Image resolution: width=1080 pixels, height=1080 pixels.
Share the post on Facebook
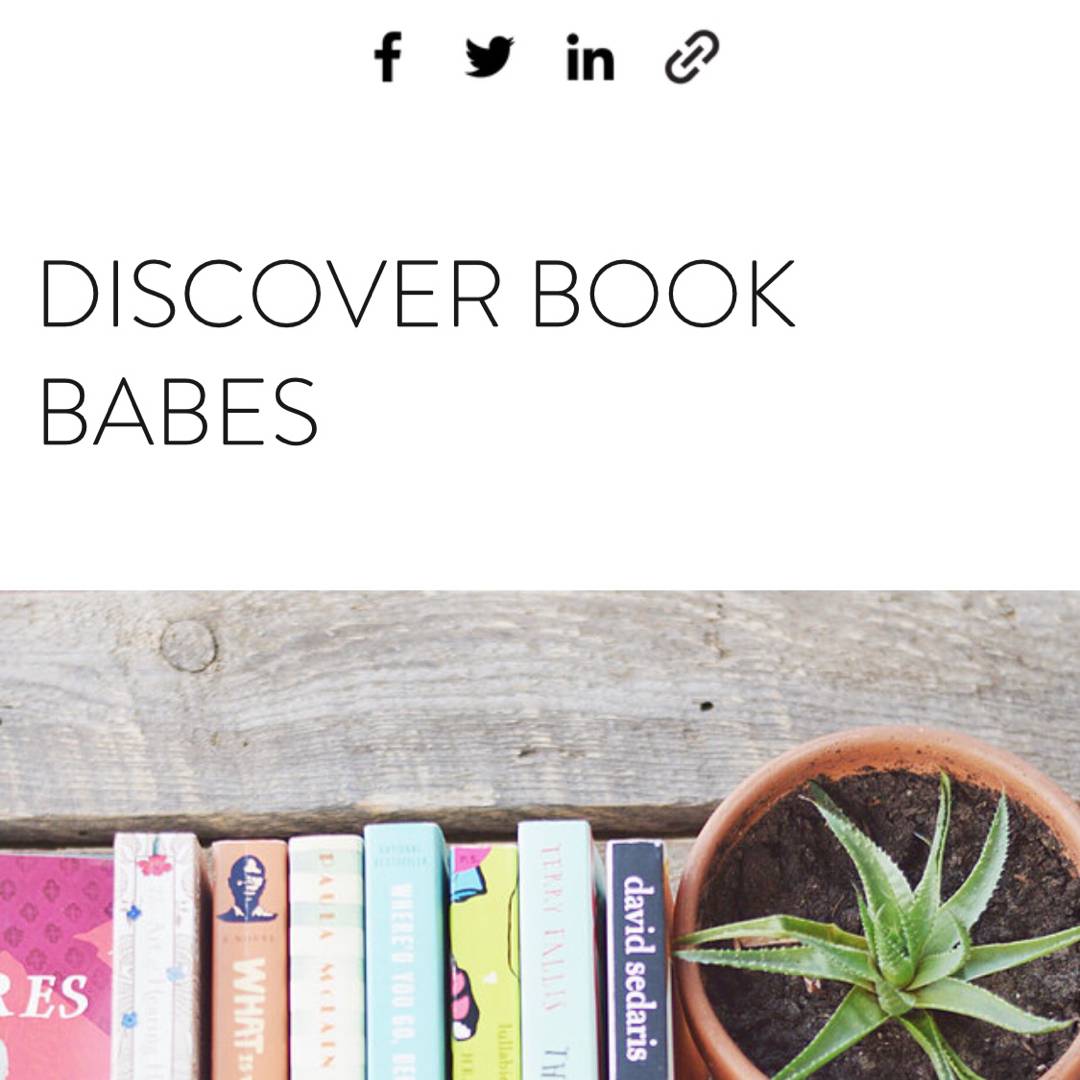pos(388,57)
